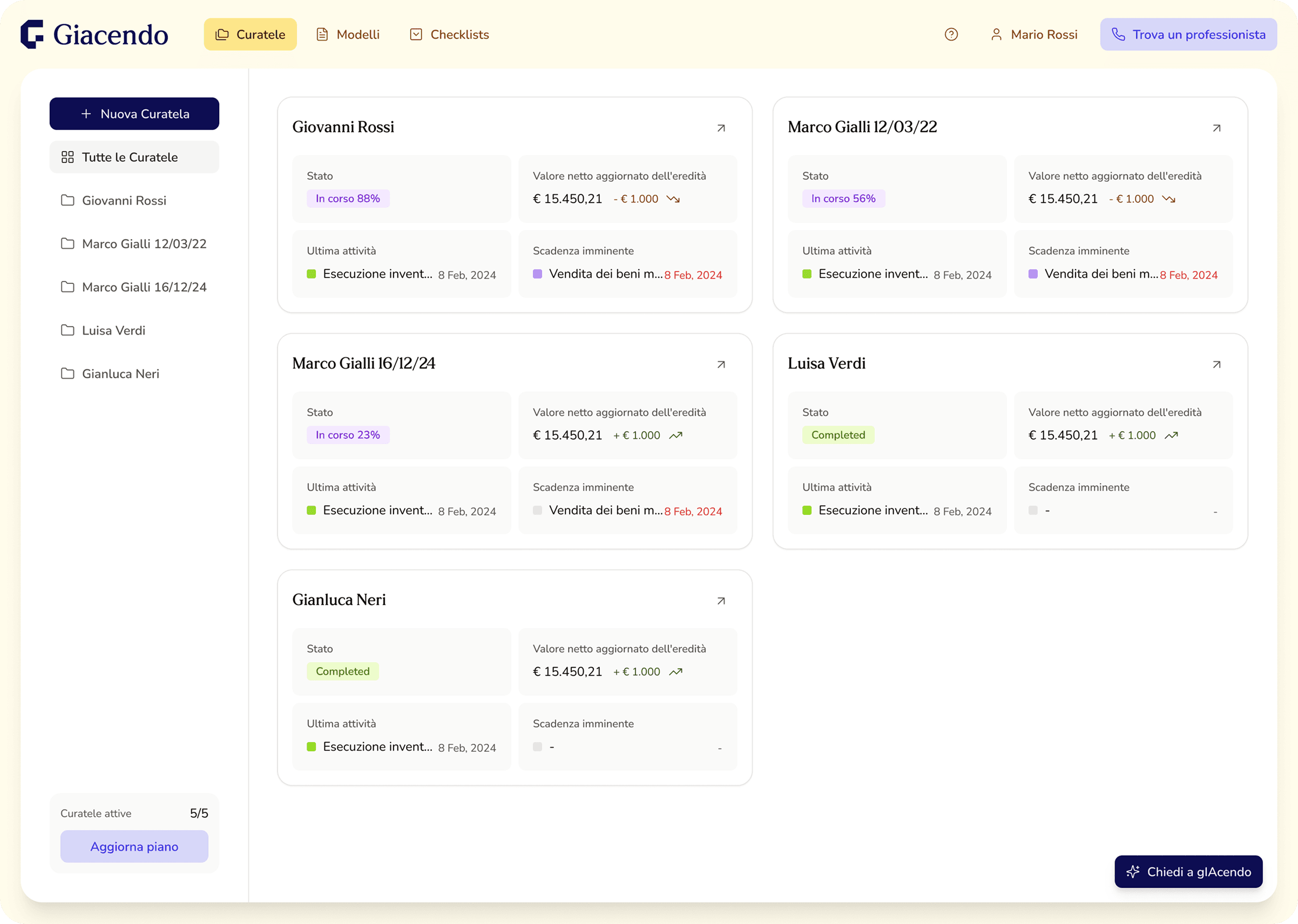Screen dimensions: 1298x924
Task: Open Chiedi a gIAcendo assistant
Action: [1188, 872]
